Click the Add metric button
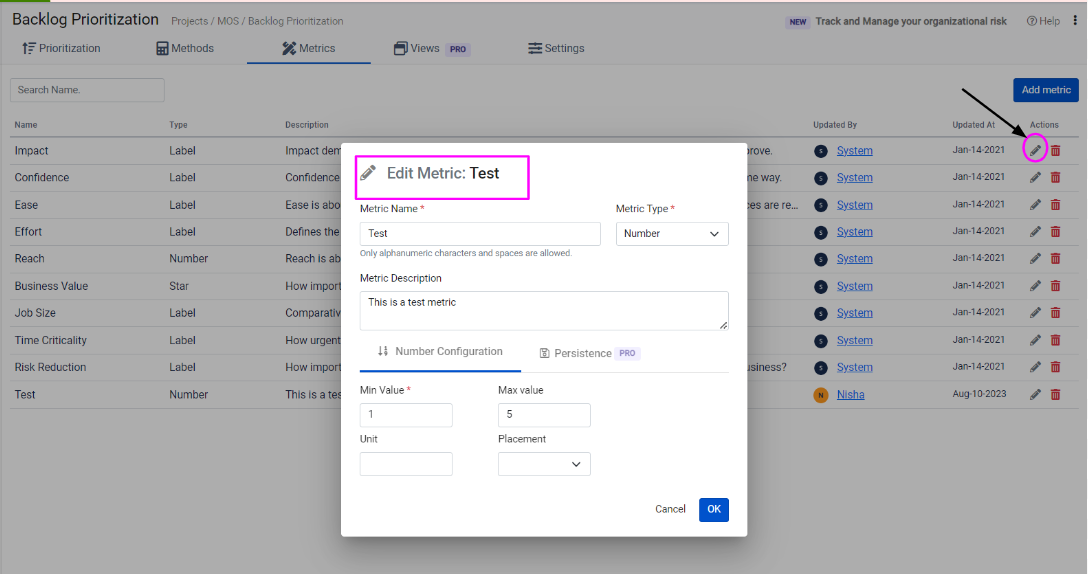Viewport: 1088px width, 574px height. pyautogui.click(x=1045, y=90)
